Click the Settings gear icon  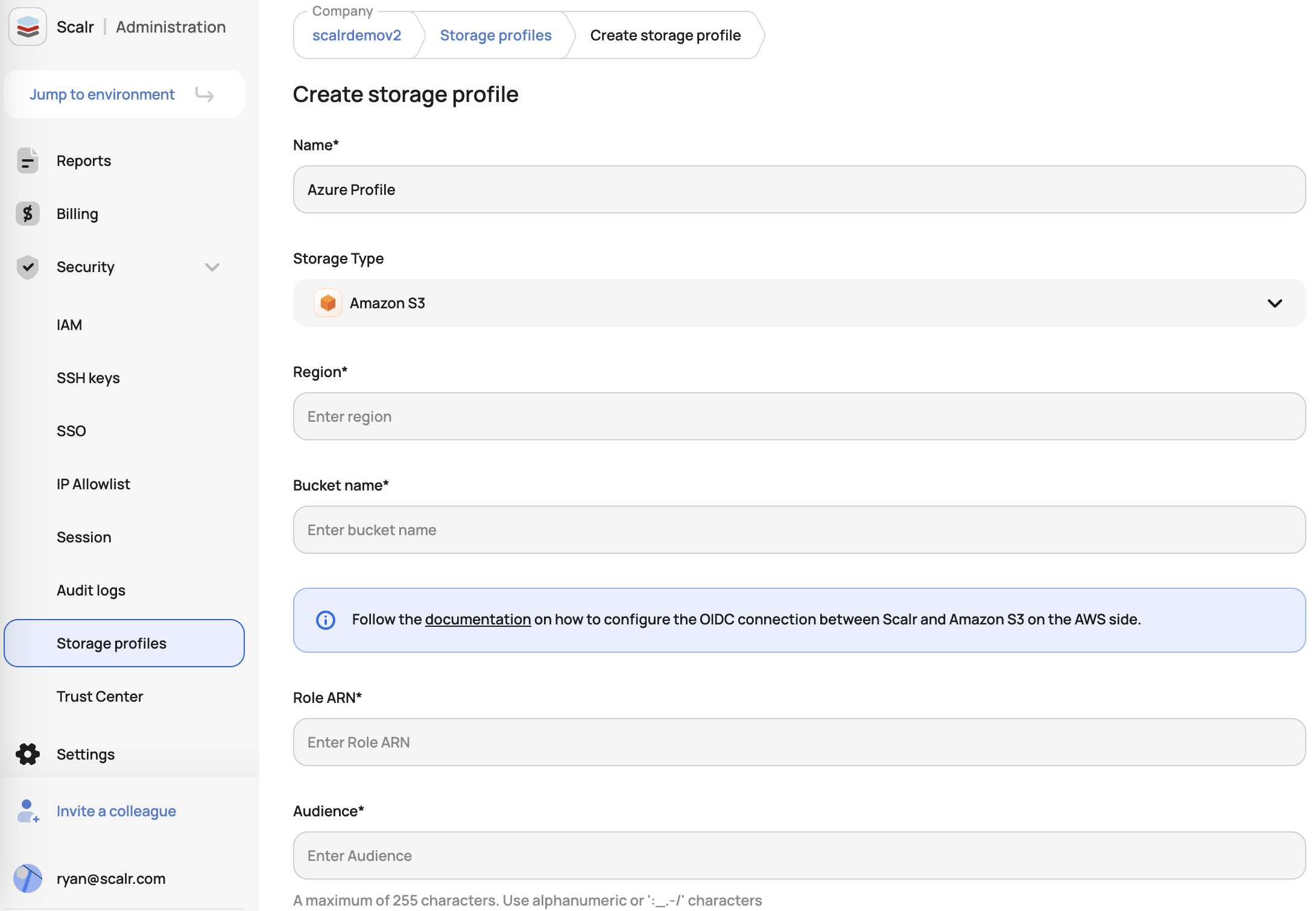tap(27, 754)
